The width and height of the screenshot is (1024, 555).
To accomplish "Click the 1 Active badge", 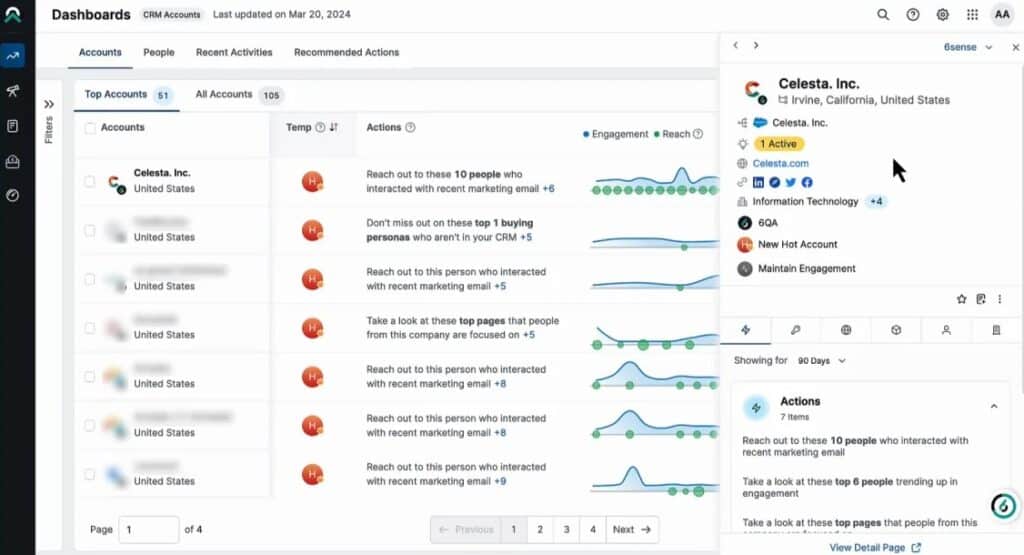I will tap(778, 144).
